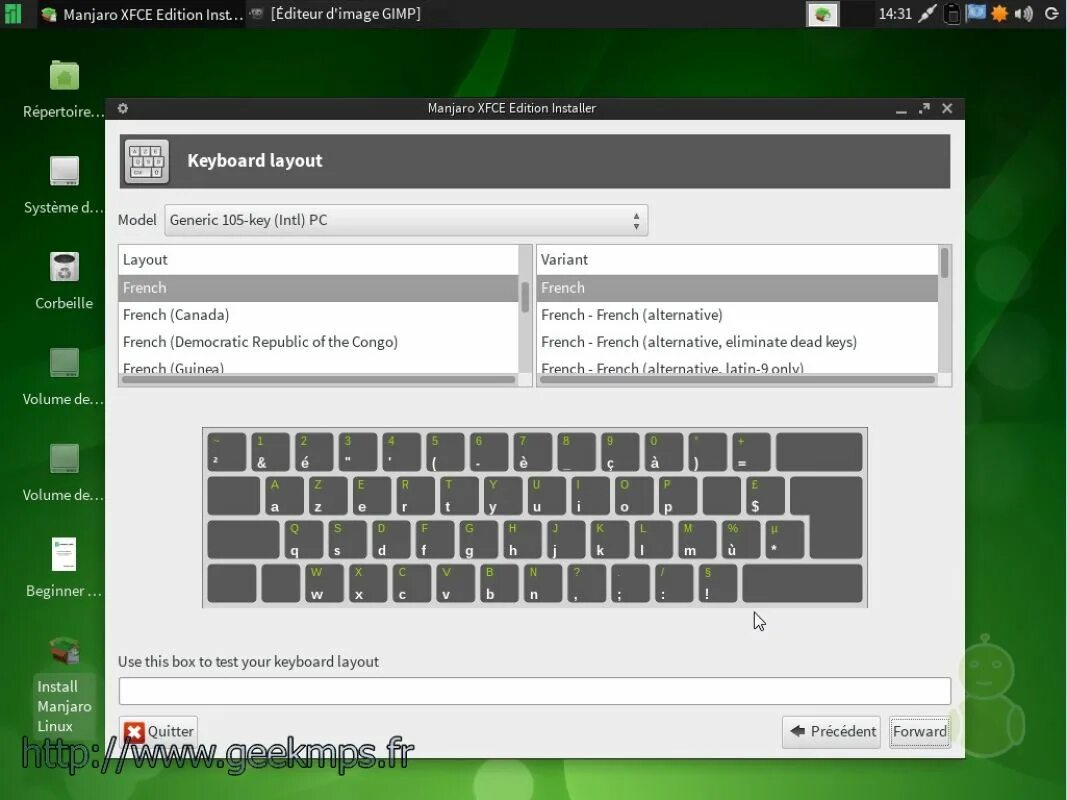
Task: Click the Précédent button
Action: click(x=832, y=732)
